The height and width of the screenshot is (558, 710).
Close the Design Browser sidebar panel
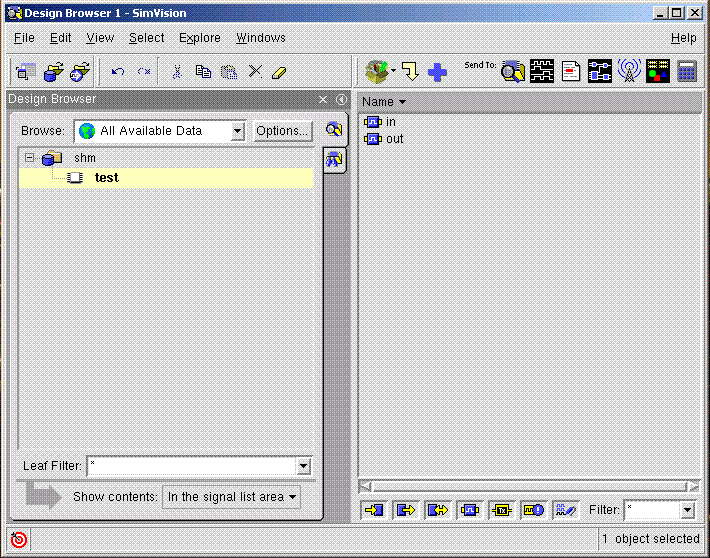(323, 100)
